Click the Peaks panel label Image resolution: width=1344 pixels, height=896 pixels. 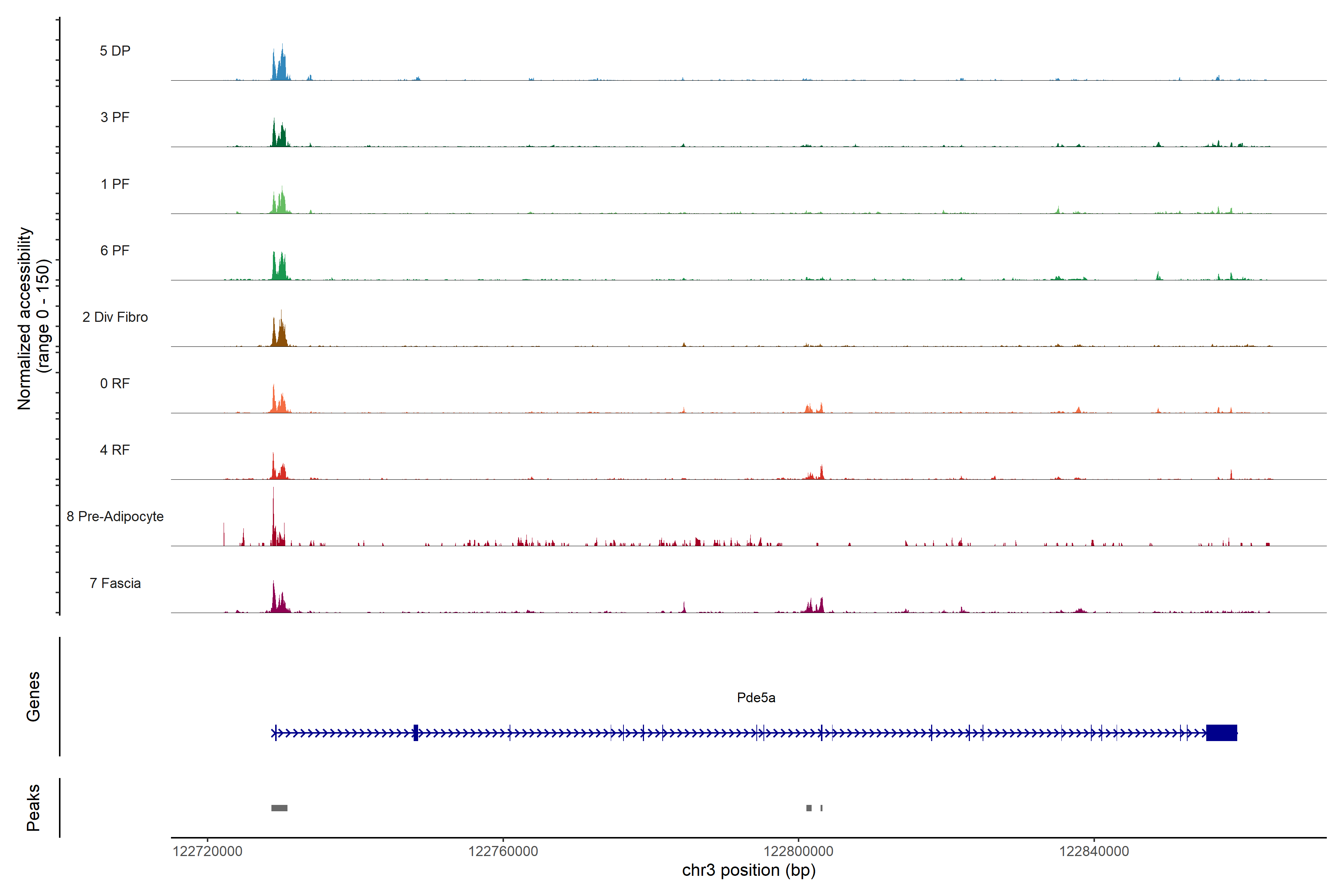33,808
